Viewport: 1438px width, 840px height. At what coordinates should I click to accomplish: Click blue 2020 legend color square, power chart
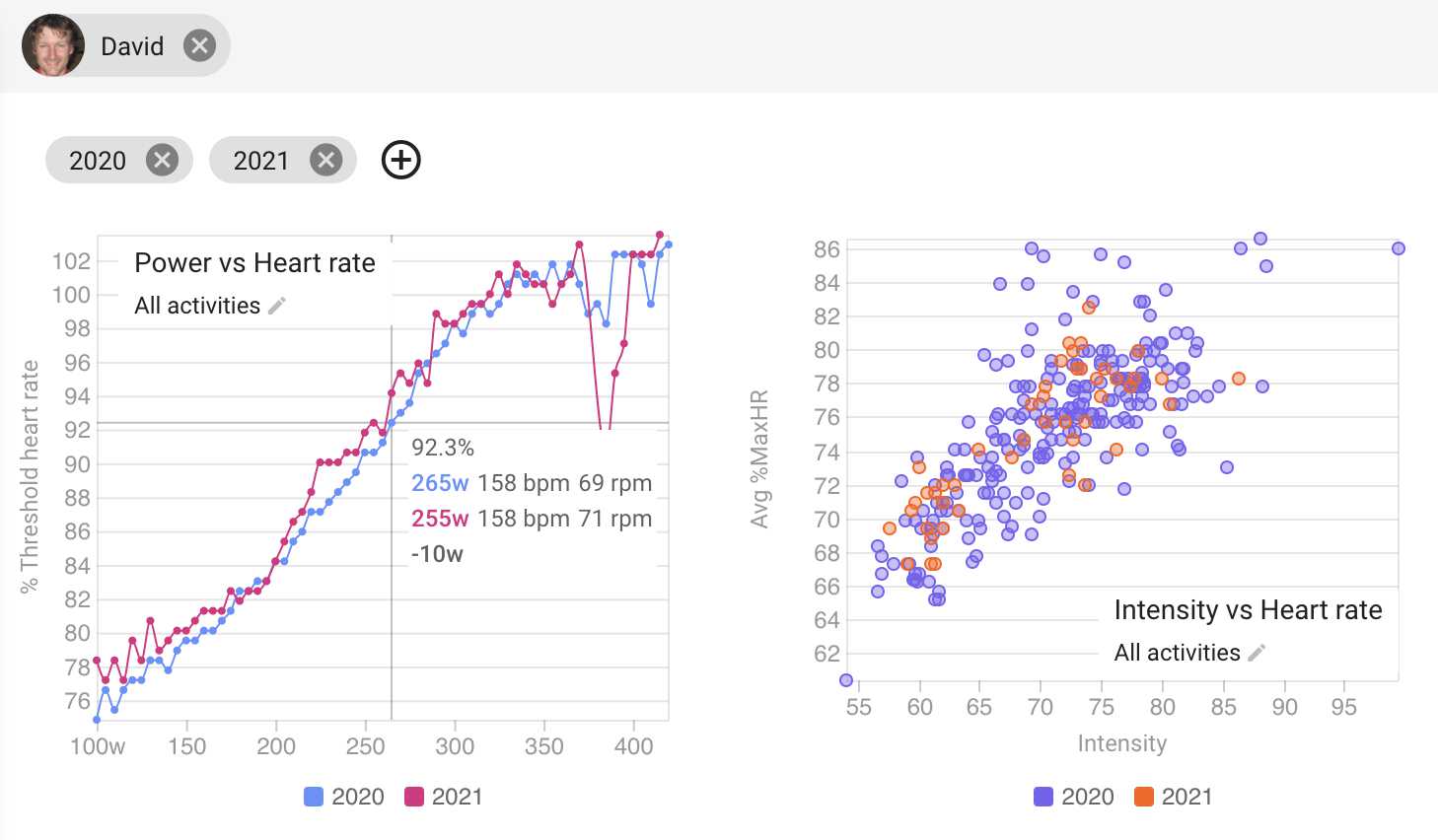314,797
